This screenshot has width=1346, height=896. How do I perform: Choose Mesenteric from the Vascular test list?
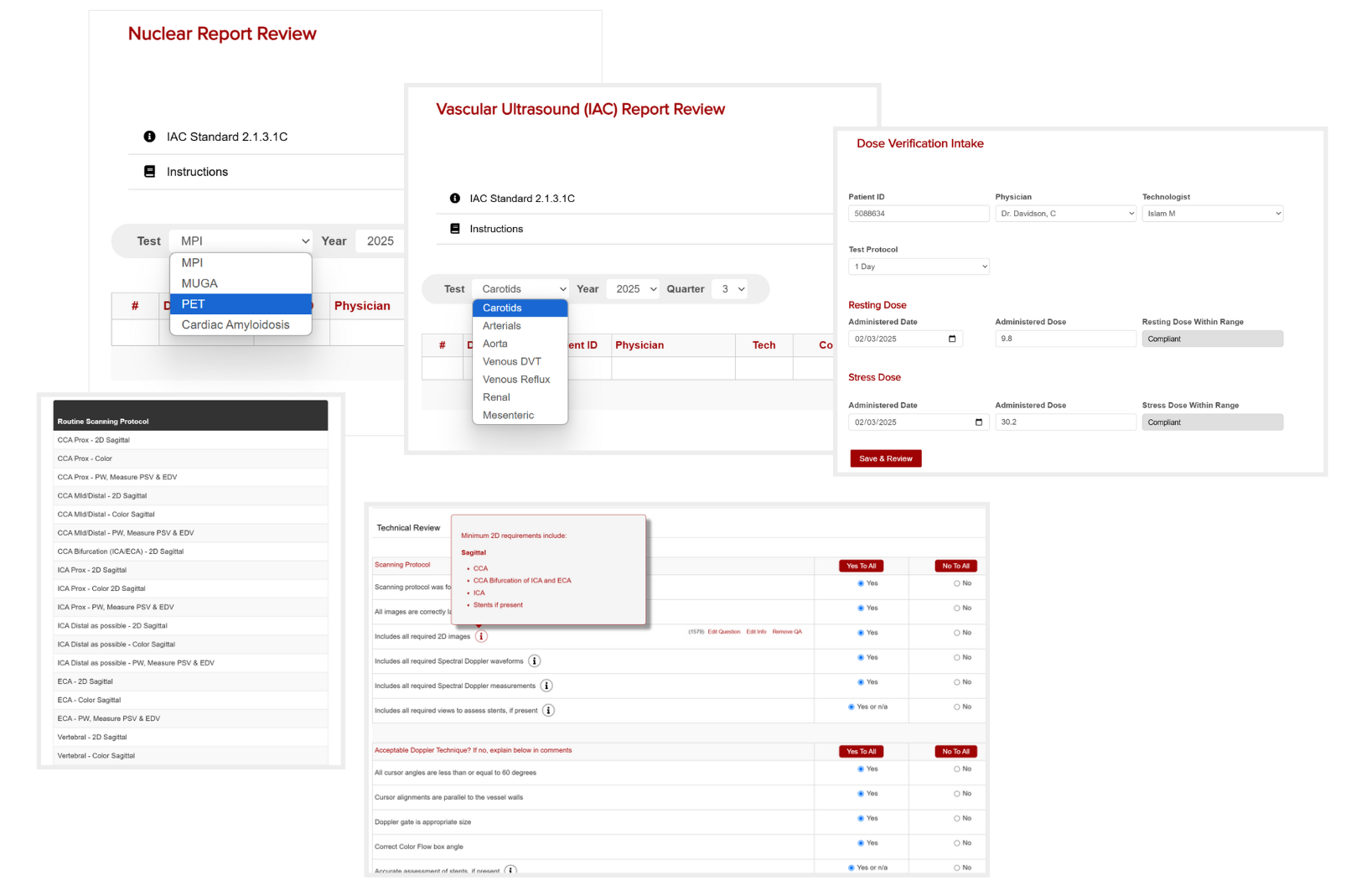coord(520,415)
